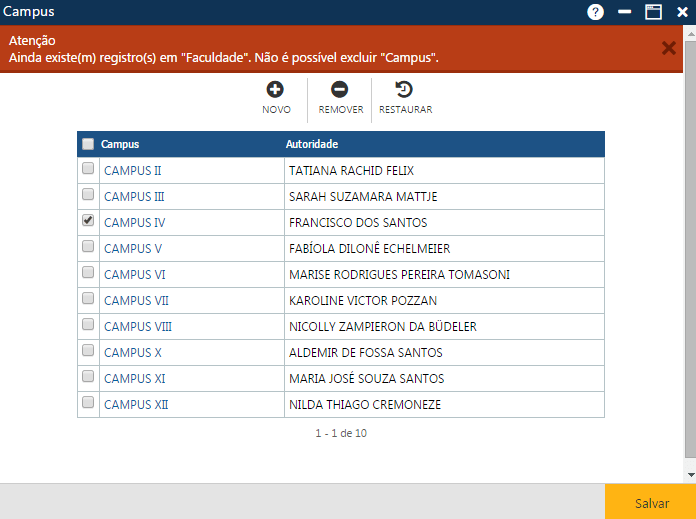696x519 pixels.
Task: Click the total count 10 pagination link
Action: click(361, 433)
